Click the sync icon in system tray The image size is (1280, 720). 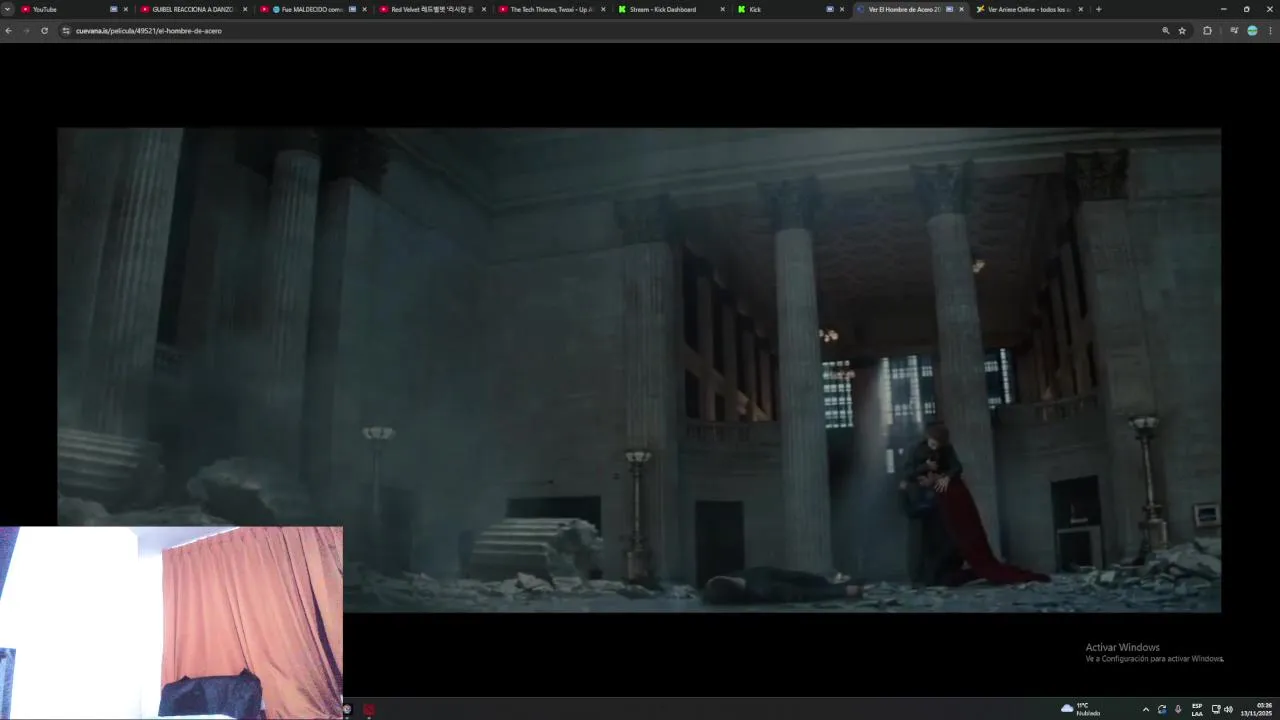point(1161,709)
